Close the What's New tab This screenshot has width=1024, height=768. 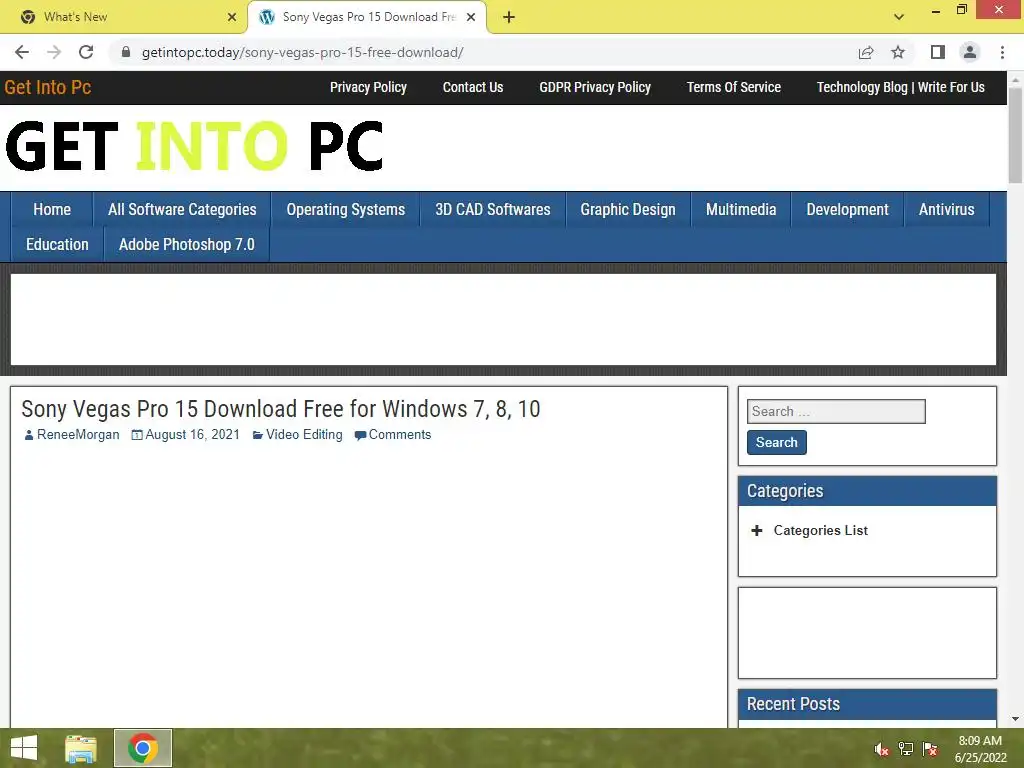point(232,17)
